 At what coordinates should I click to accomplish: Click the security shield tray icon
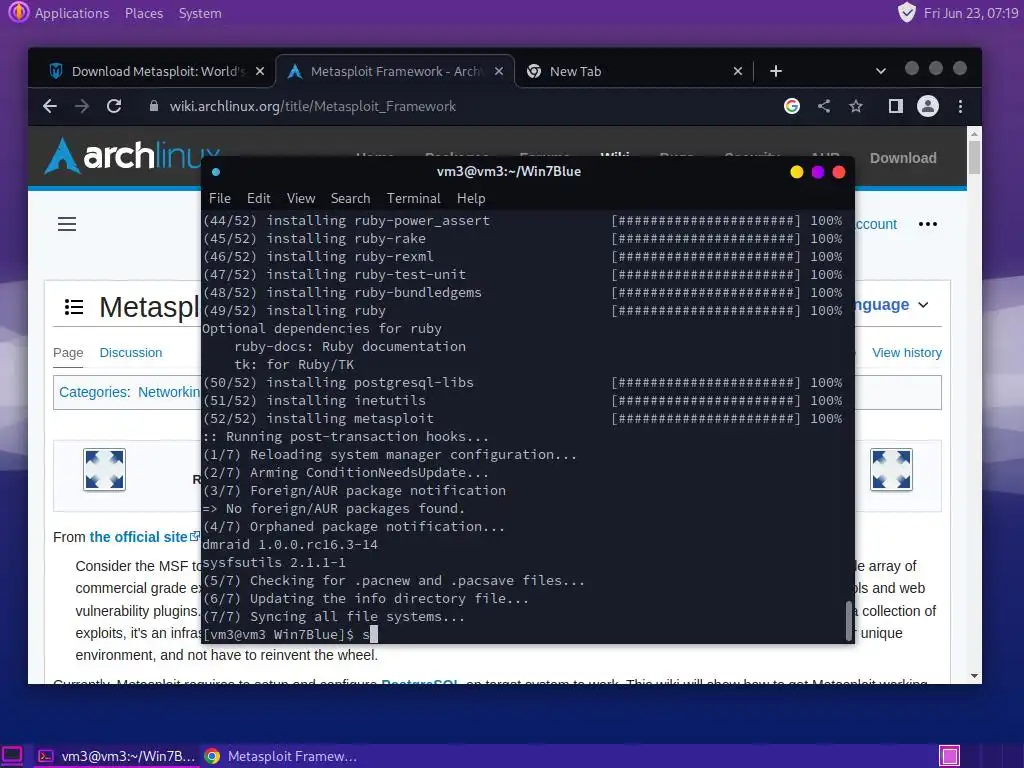point(906,12)
